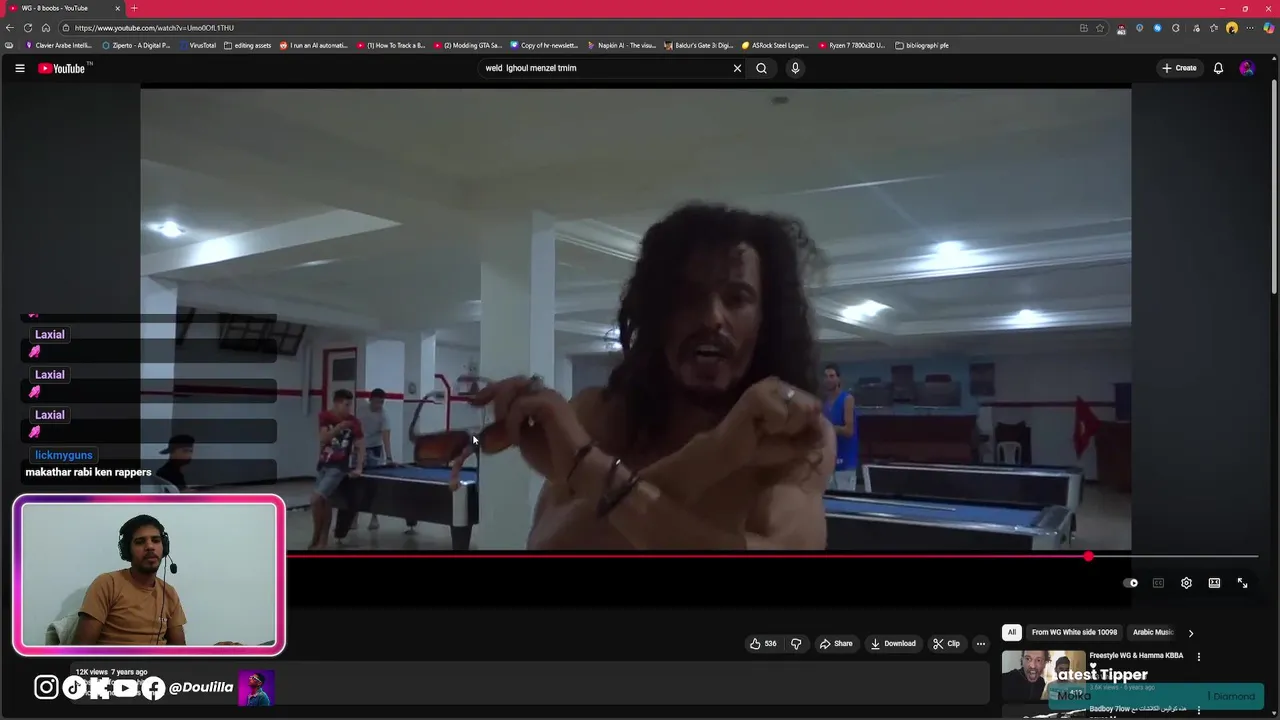
Task: Open the Copilot icon in browser toolbar
Action: coord(1269,28)
